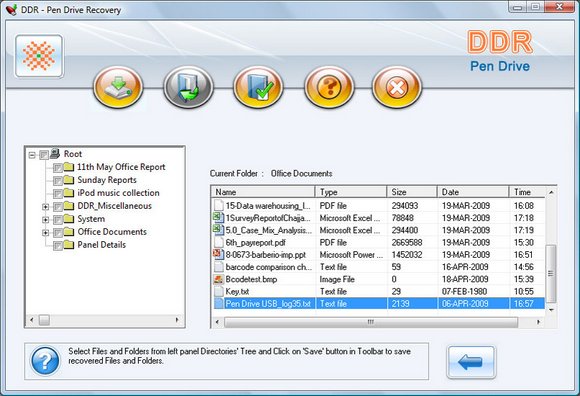The height and width of the screenshot is (396, 580).
Task: Click the orange X exit toolbar icon
Action: coord(397,87)
